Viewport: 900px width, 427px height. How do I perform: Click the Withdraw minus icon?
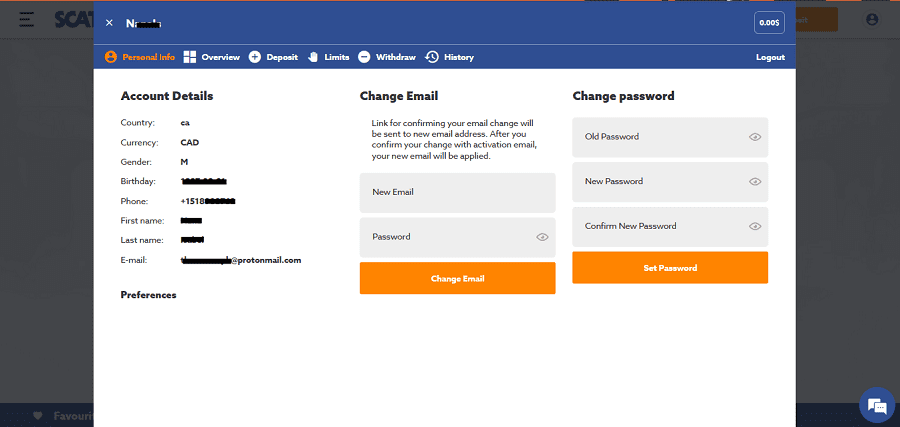(364, 57)
